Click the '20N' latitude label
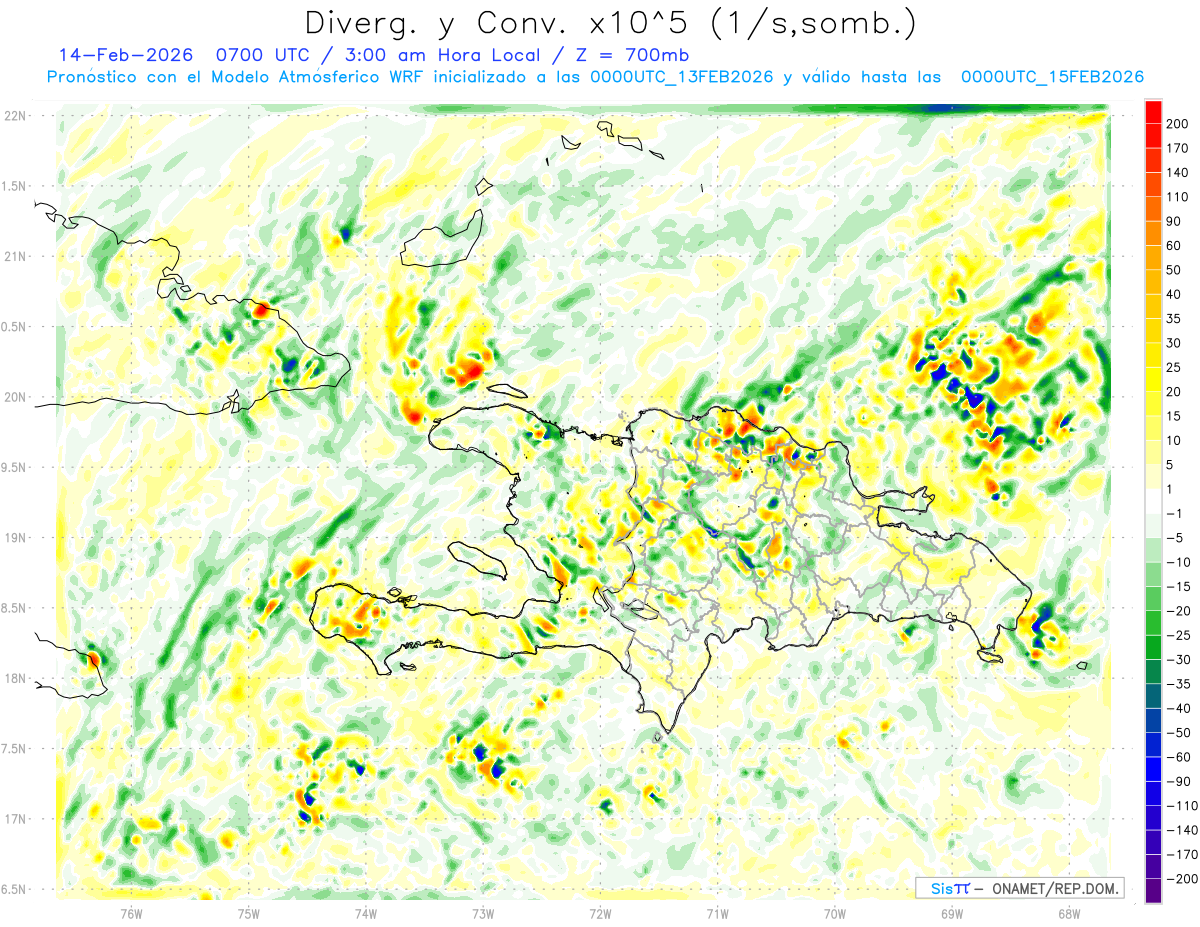Image resolution: width=1200 pixels, height=927 pixels. [15, 397]
